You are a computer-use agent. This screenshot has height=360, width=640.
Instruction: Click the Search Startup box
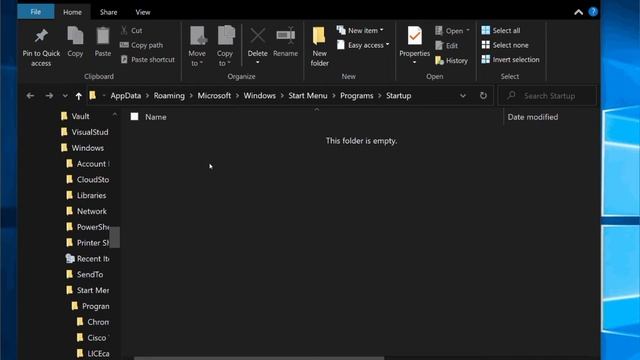(x=547, y=96)
